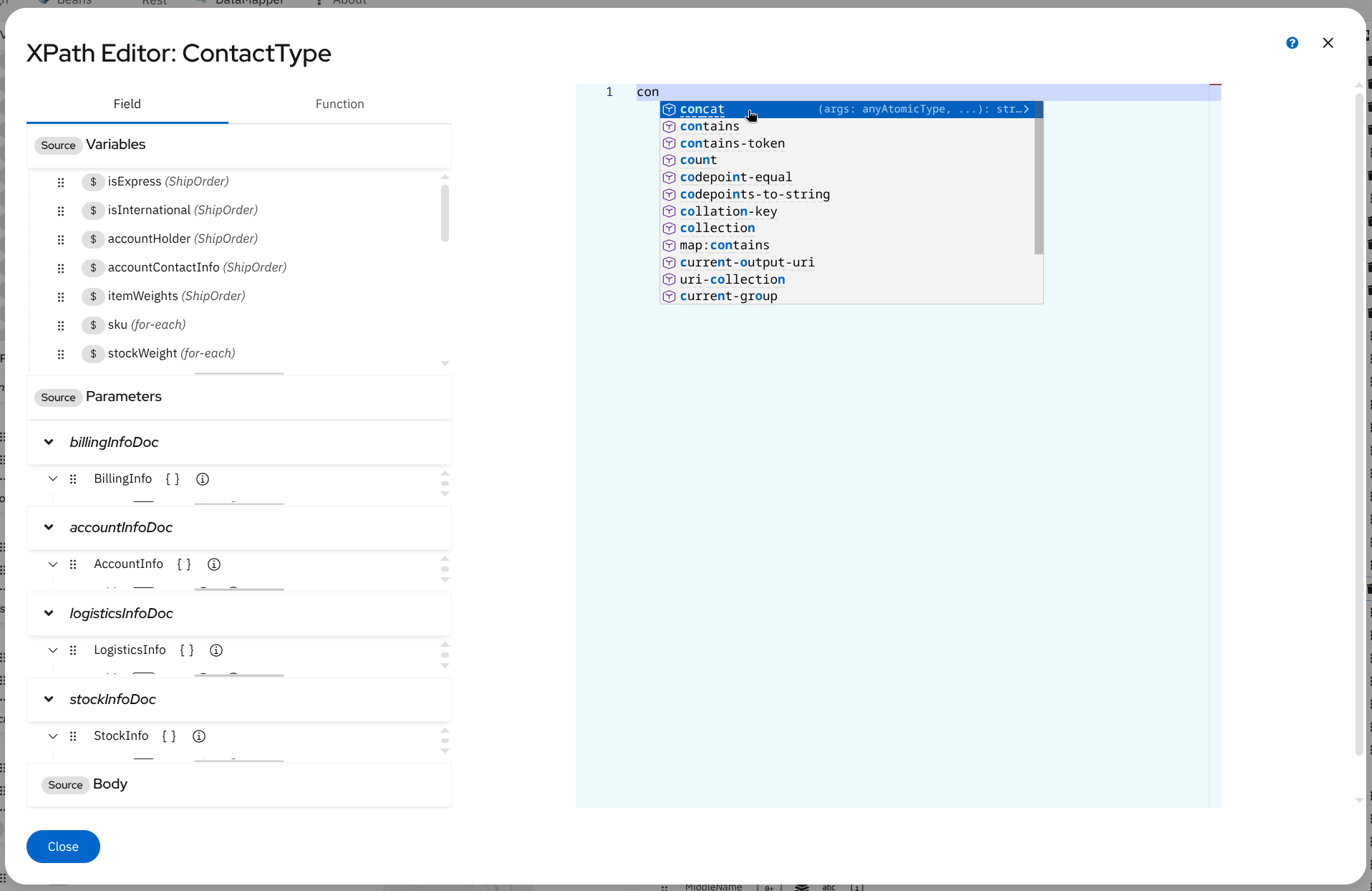Click the StockInfo object braces icon
The image size is (1372, 891).
coord(169,736)
